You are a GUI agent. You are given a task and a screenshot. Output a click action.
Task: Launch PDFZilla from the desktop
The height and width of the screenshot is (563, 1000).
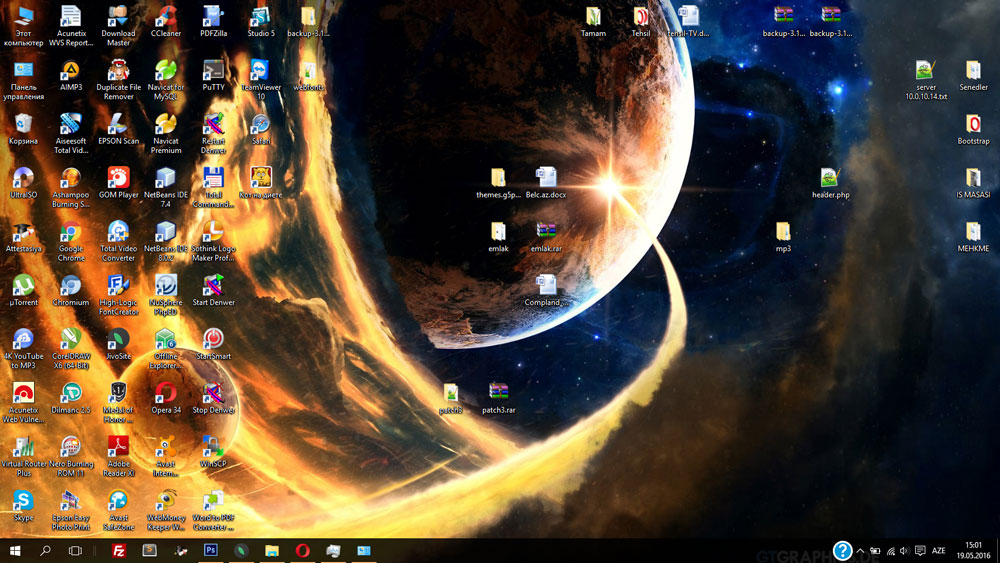[214, 22]
